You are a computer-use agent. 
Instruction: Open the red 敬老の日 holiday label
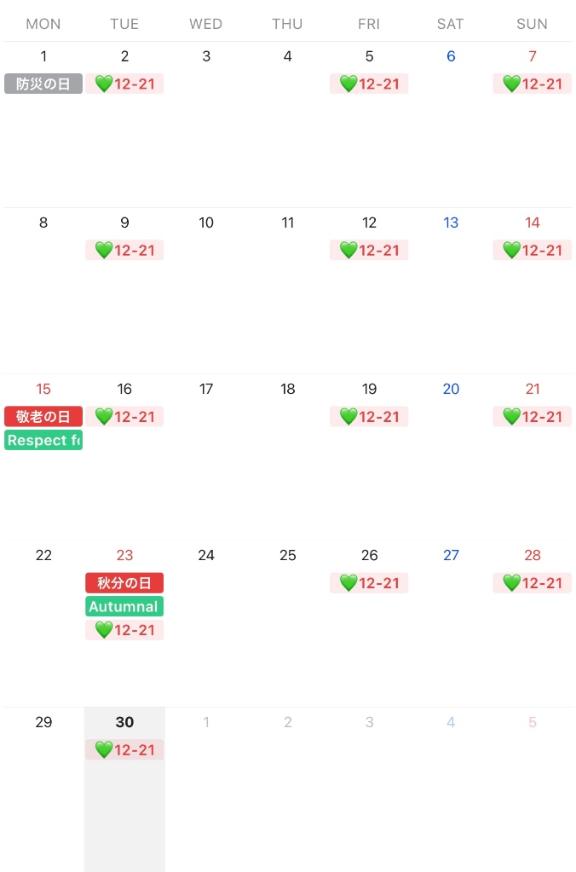43,417
